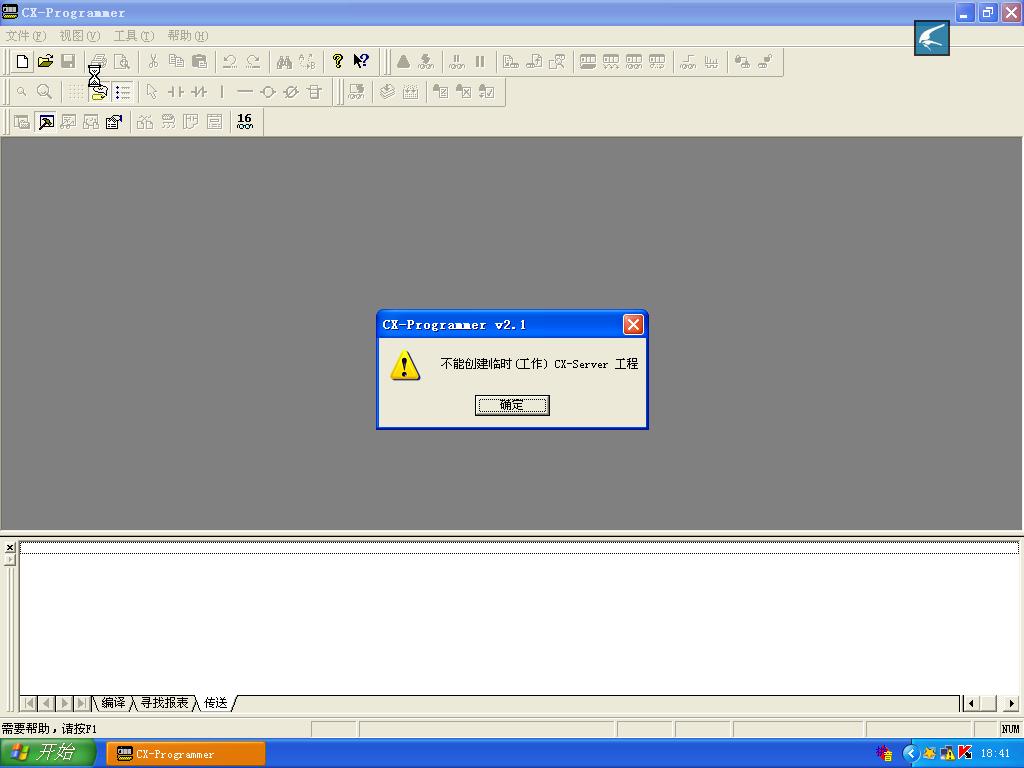The height and width of the screenshot is (768, 1024).
Task: Click the Undo arrow icon
Action: 230,61
